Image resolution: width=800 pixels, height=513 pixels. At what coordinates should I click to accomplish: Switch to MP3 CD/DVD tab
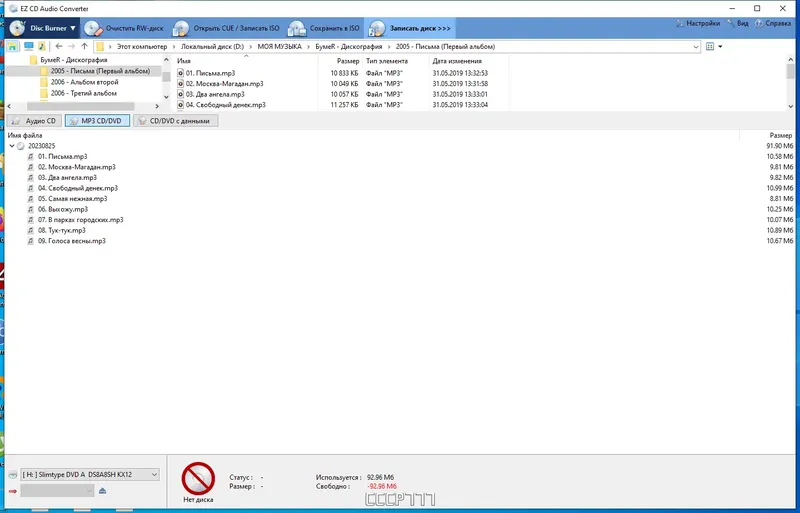click(97, 121)
